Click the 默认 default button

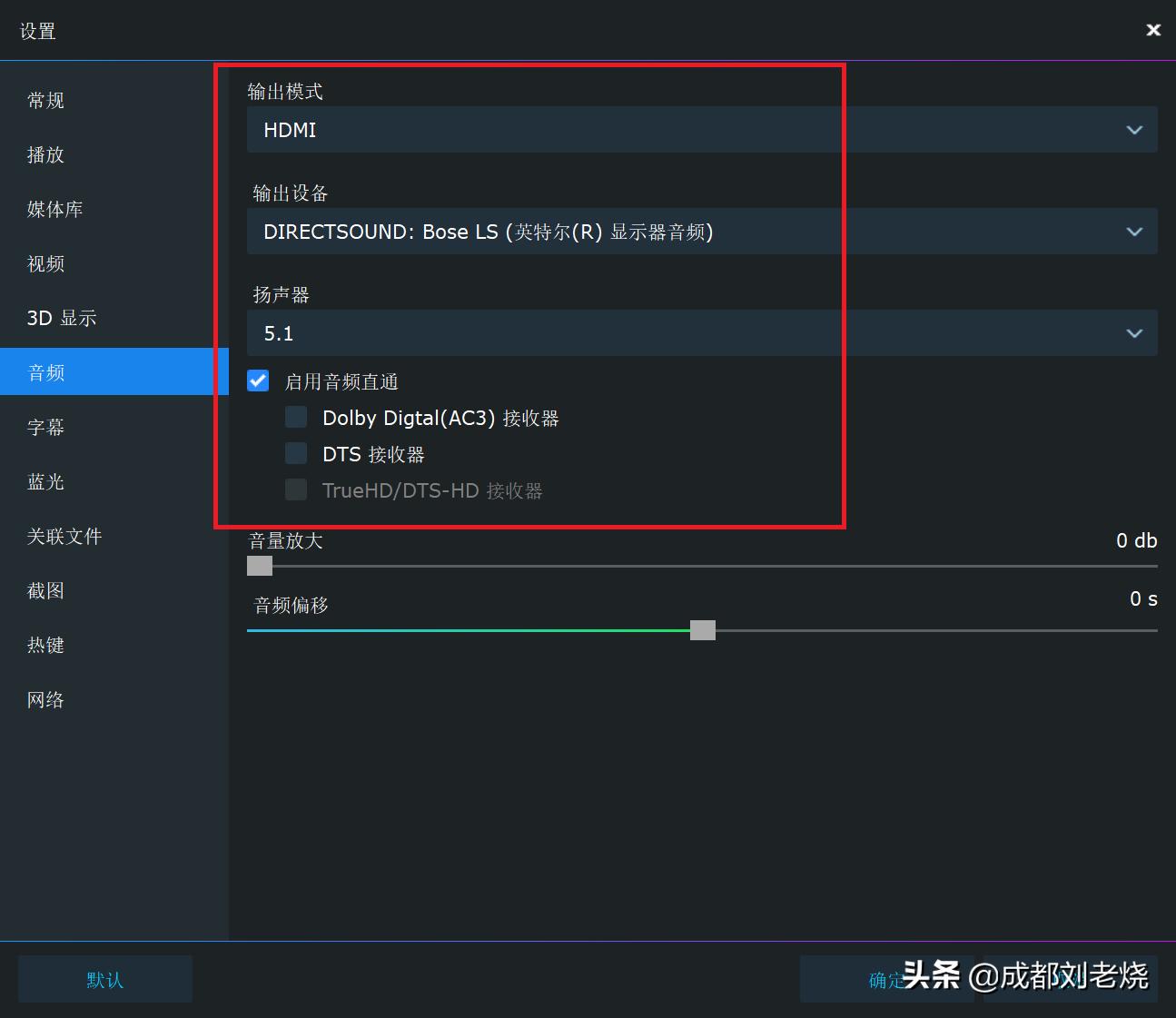[x=104, y=979]
